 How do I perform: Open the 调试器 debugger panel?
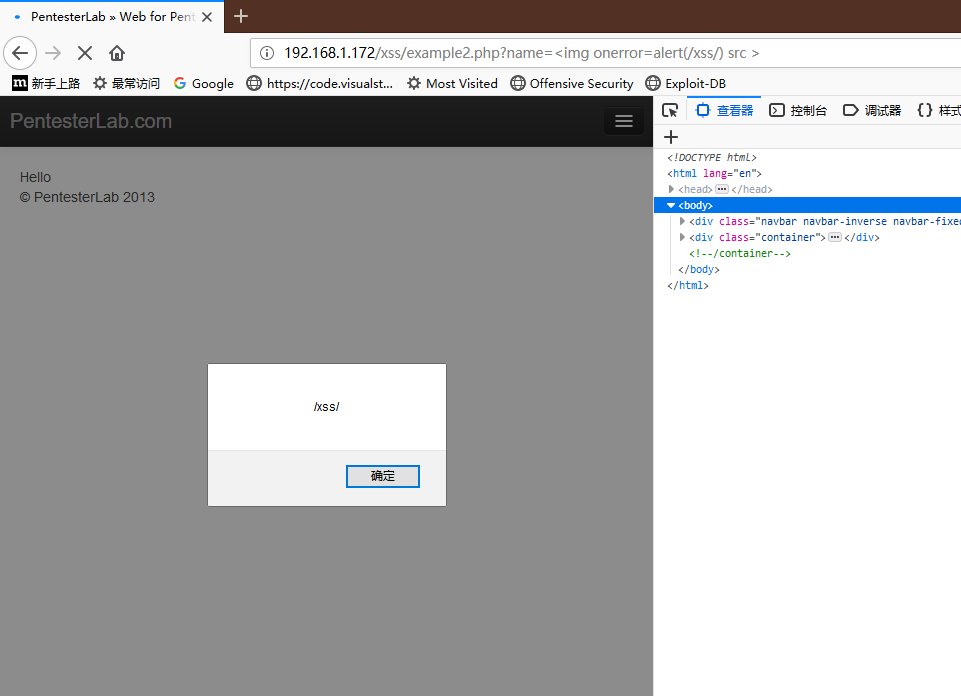pos(873,110)
